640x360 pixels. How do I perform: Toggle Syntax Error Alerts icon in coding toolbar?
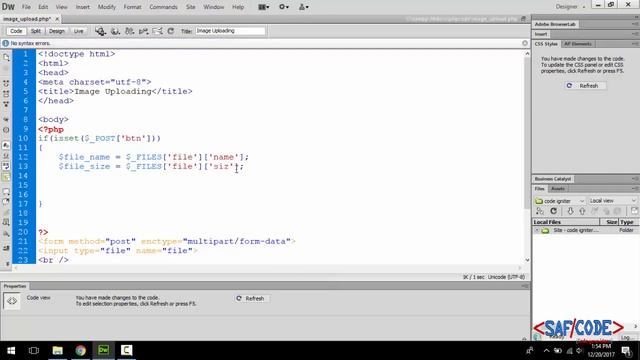tap(6, 177)
